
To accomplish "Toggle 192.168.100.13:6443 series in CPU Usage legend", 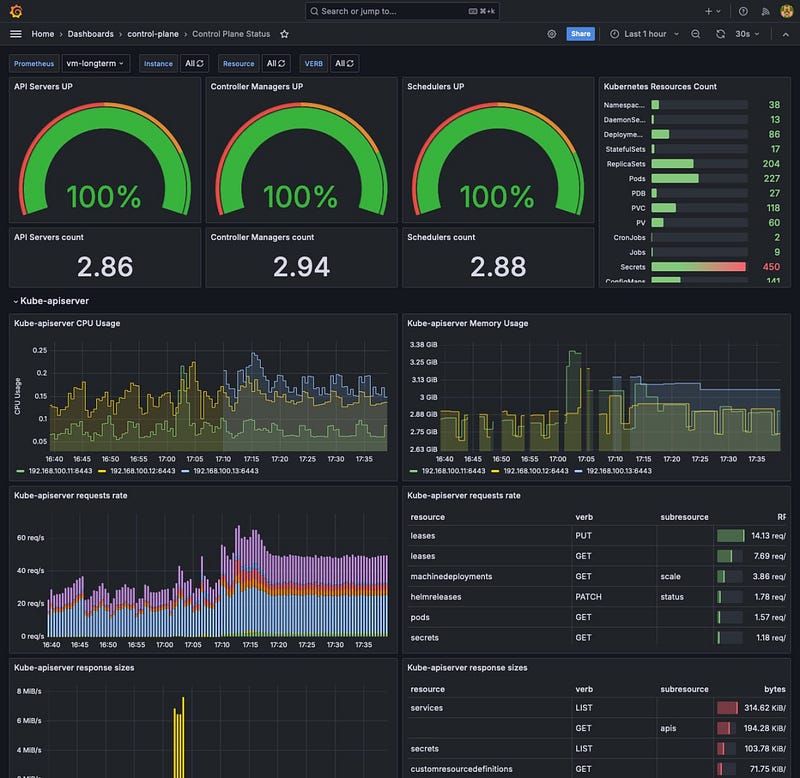I will (x=226, y=471).
